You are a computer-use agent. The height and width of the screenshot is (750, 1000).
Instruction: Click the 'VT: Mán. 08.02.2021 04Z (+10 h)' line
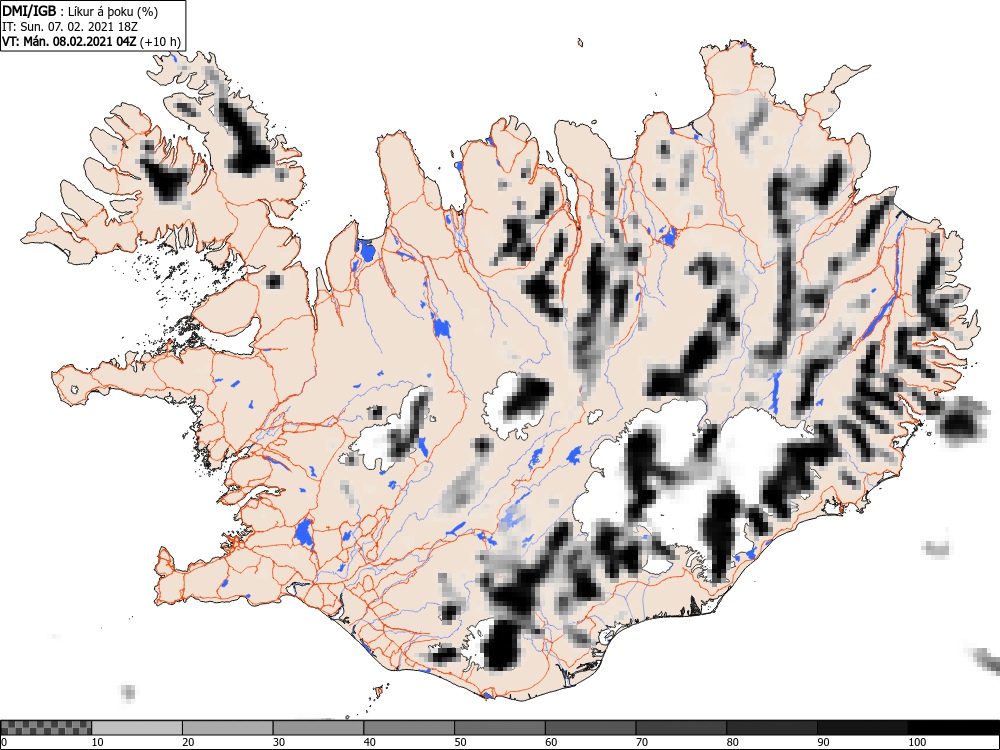tap(92, 42)
